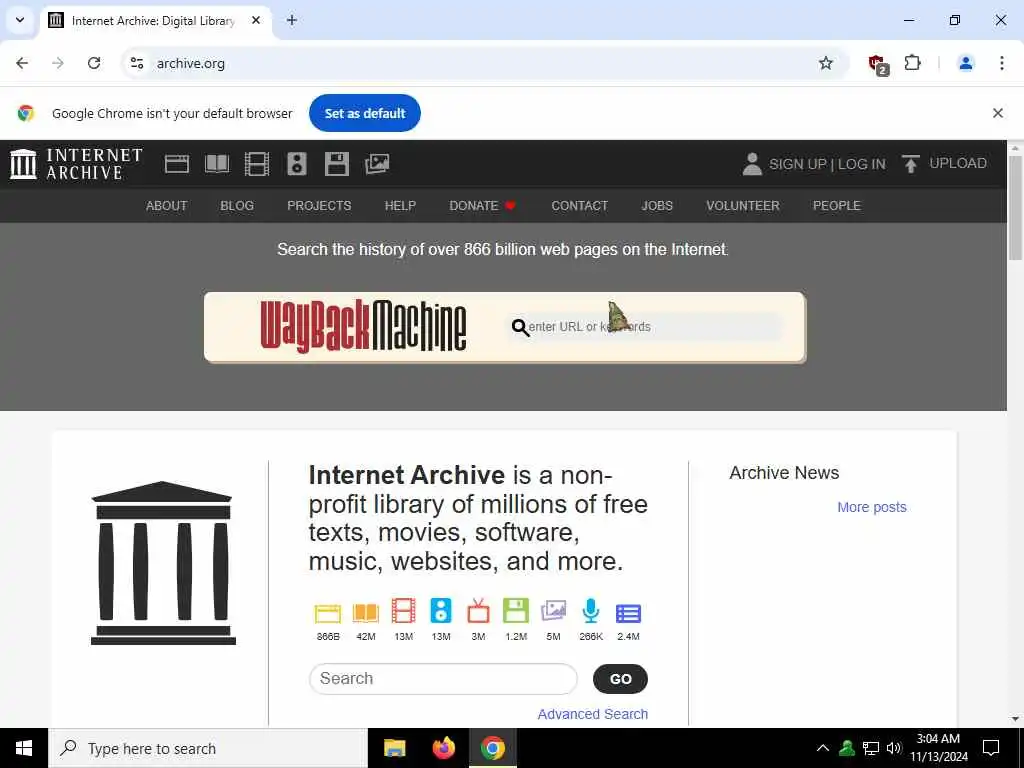Open the PEOPLE menu item
This screenshot has width=1024, height=768.
coord(837,205)
